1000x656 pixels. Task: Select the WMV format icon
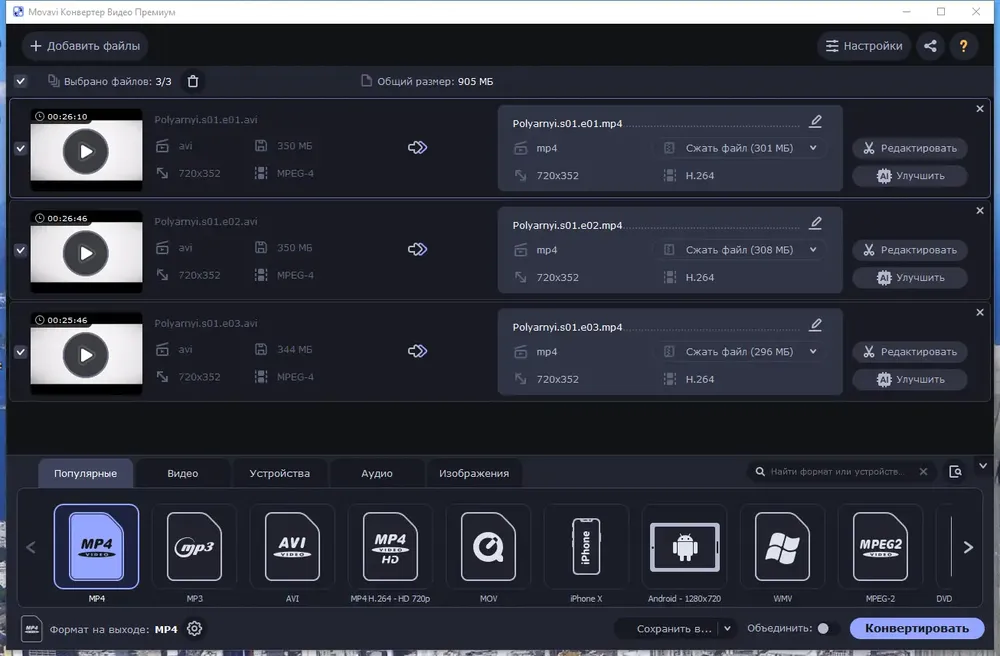pos(783,547)
